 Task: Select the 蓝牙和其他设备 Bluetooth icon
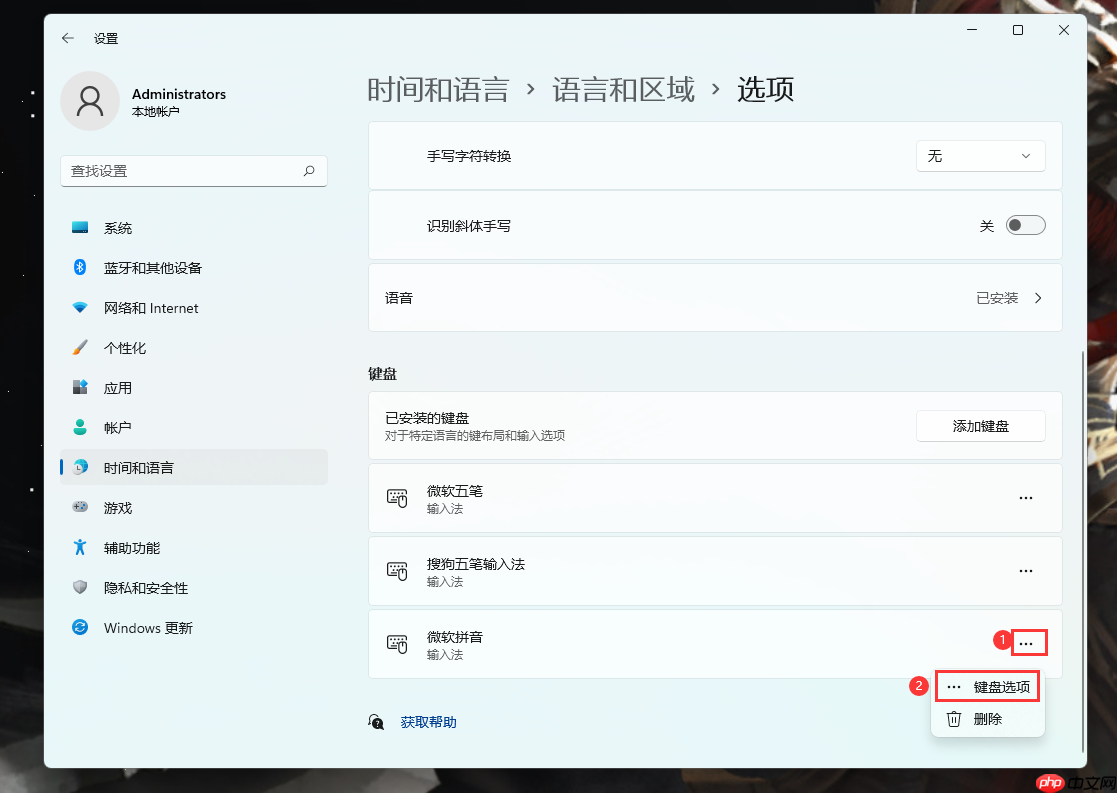click(80, 267)
